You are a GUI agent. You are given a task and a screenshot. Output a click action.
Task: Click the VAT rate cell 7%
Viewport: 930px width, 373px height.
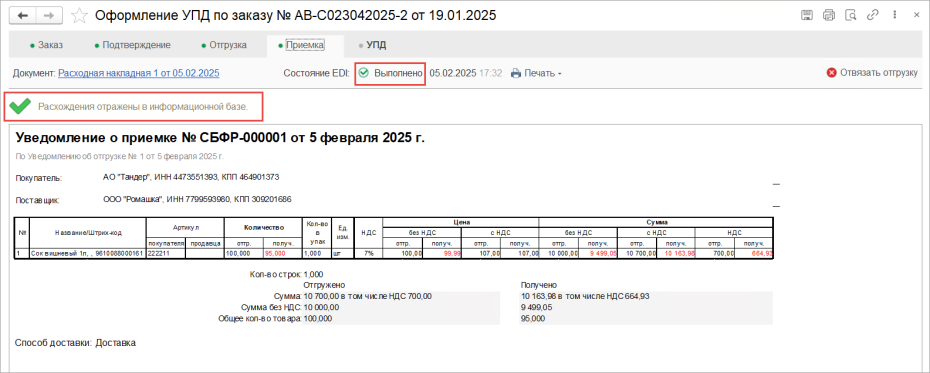tap(368, 253)
